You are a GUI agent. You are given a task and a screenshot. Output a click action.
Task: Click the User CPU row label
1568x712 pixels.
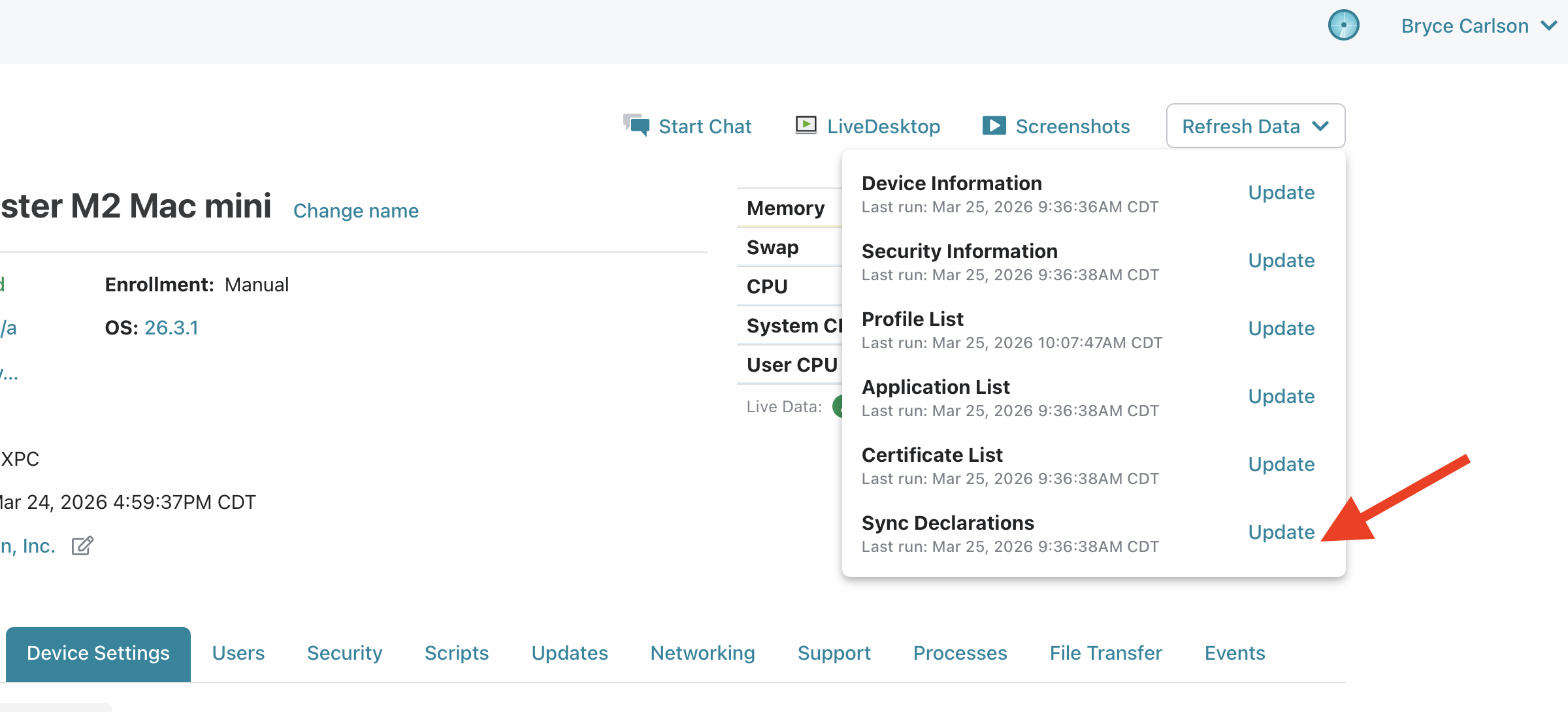pos(792,365)
